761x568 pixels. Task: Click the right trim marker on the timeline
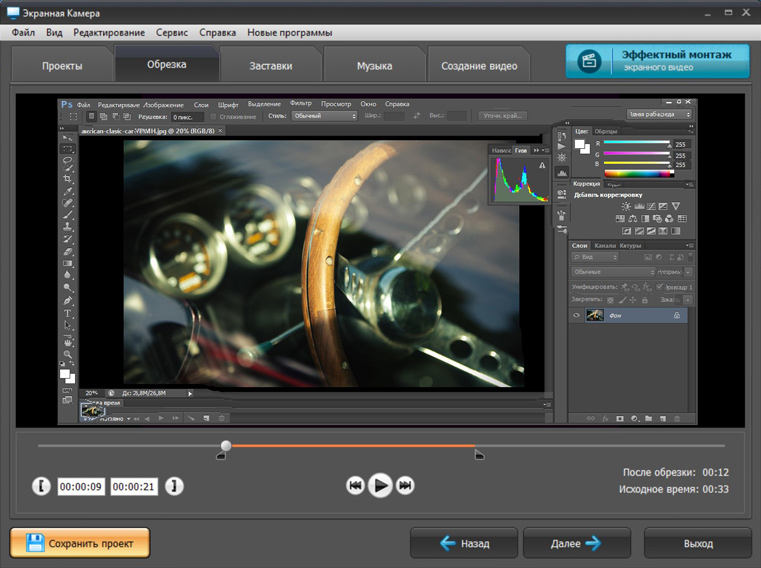click(479, 455)
